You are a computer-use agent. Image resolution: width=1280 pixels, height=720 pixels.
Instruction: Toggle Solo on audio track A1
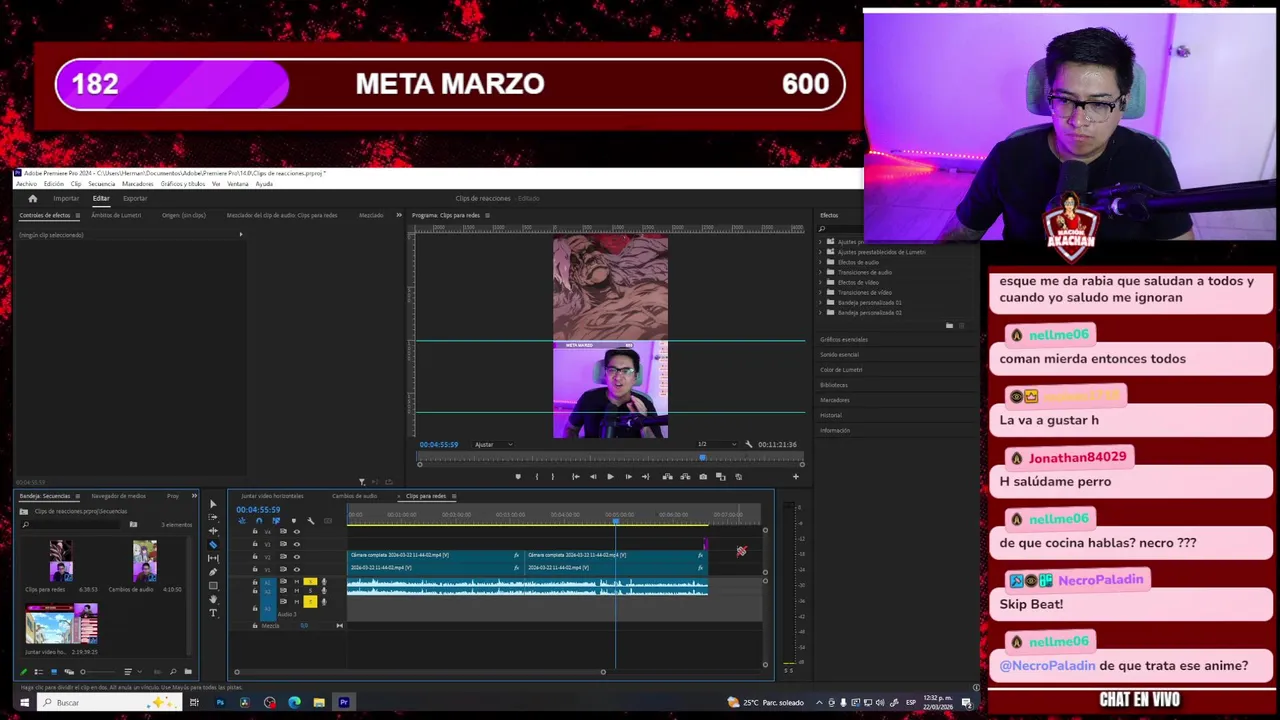310,581
